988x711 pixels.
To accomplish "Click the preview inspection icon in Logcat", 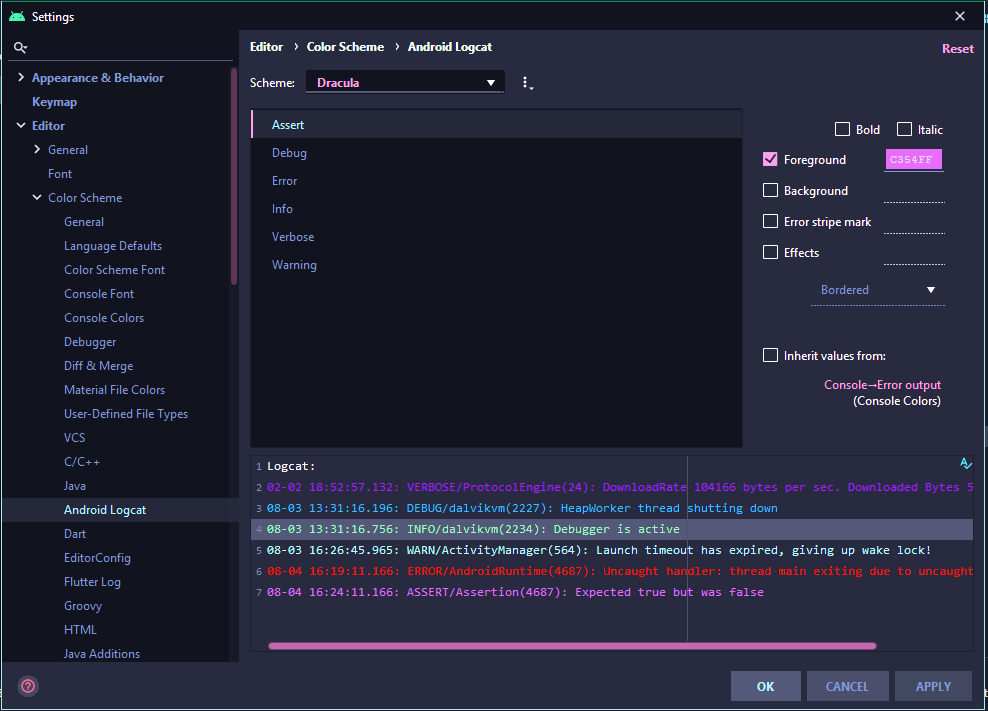I will pos(965,464).
